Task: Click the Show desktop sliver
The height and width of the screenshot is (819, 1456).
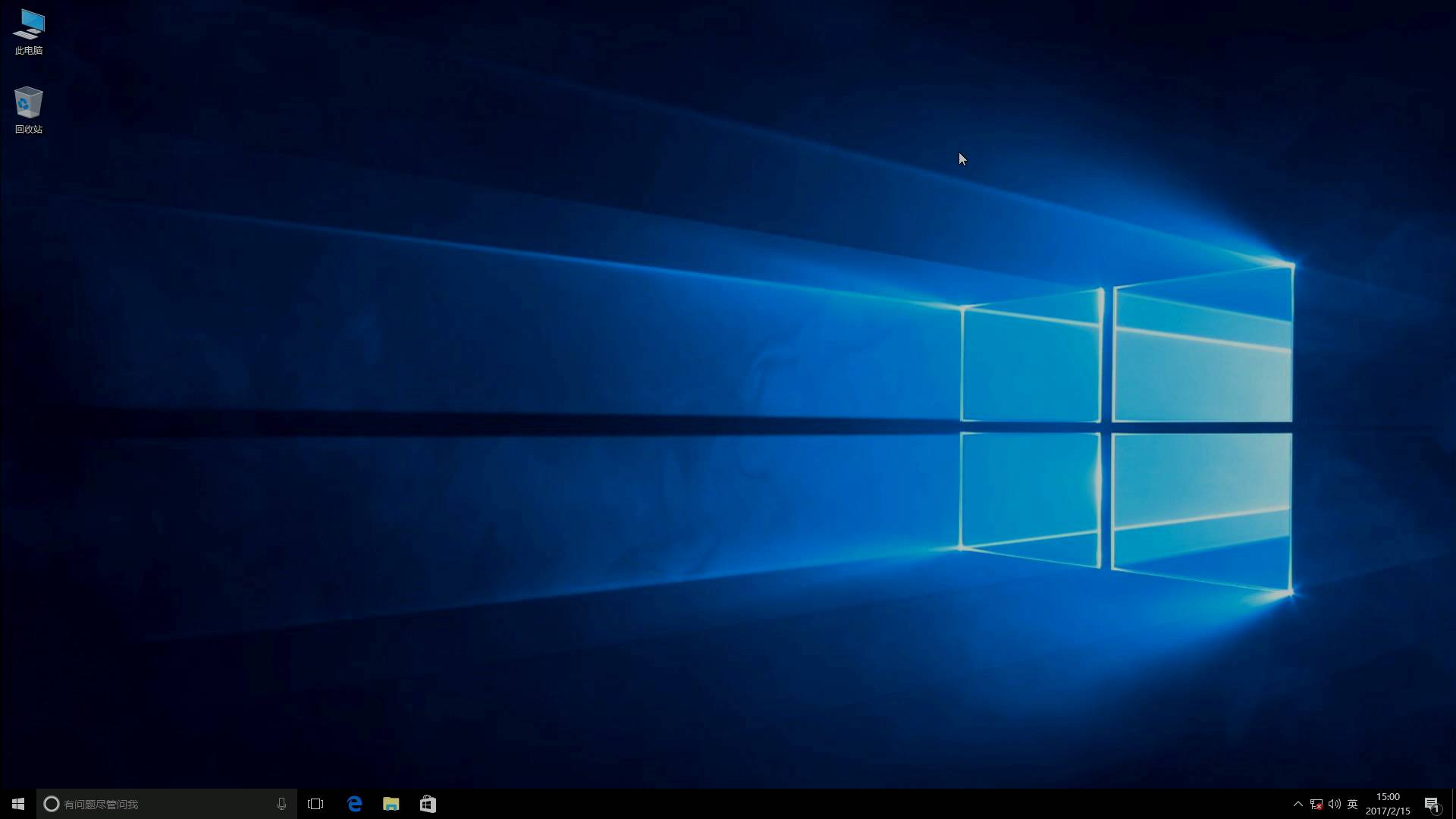Action: point(1453,804)
